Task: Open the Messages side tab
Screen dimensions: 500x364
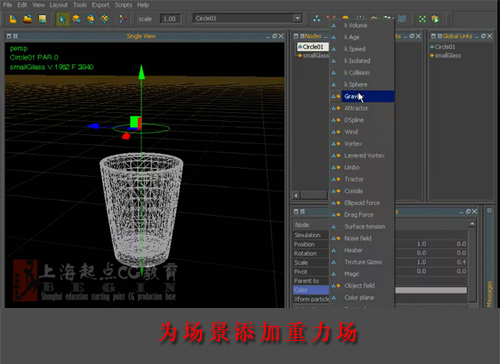Action: click(489, 294)
